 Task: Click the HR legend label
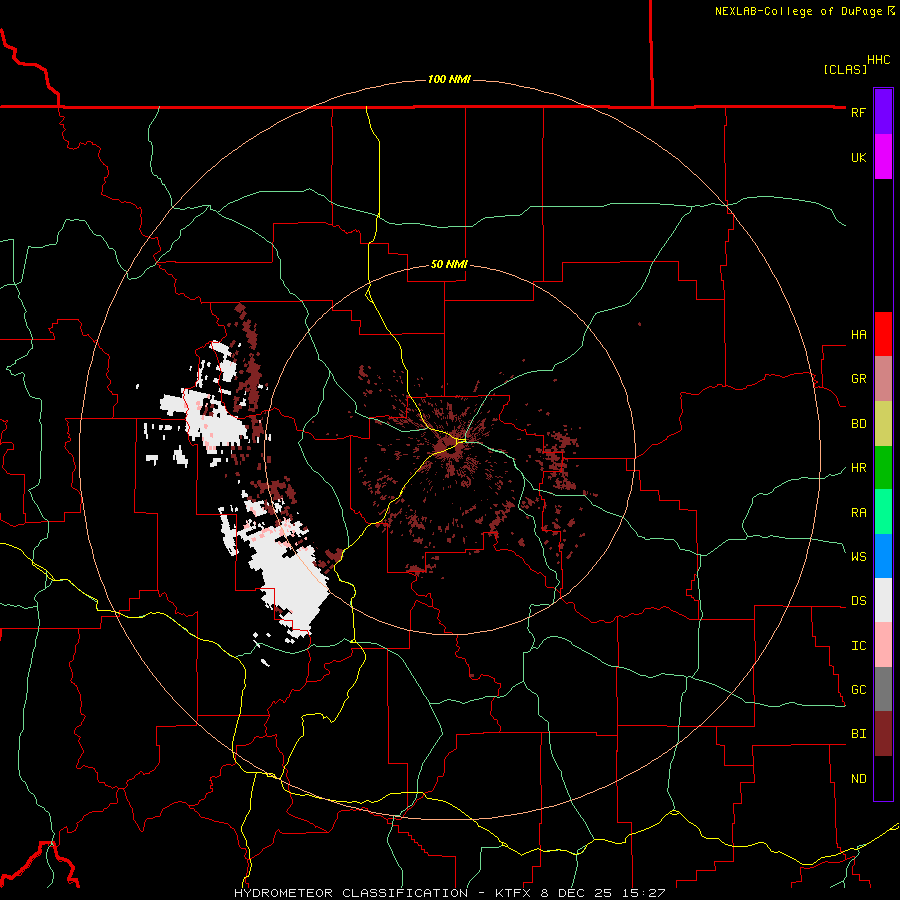click(x=858, y=468)
